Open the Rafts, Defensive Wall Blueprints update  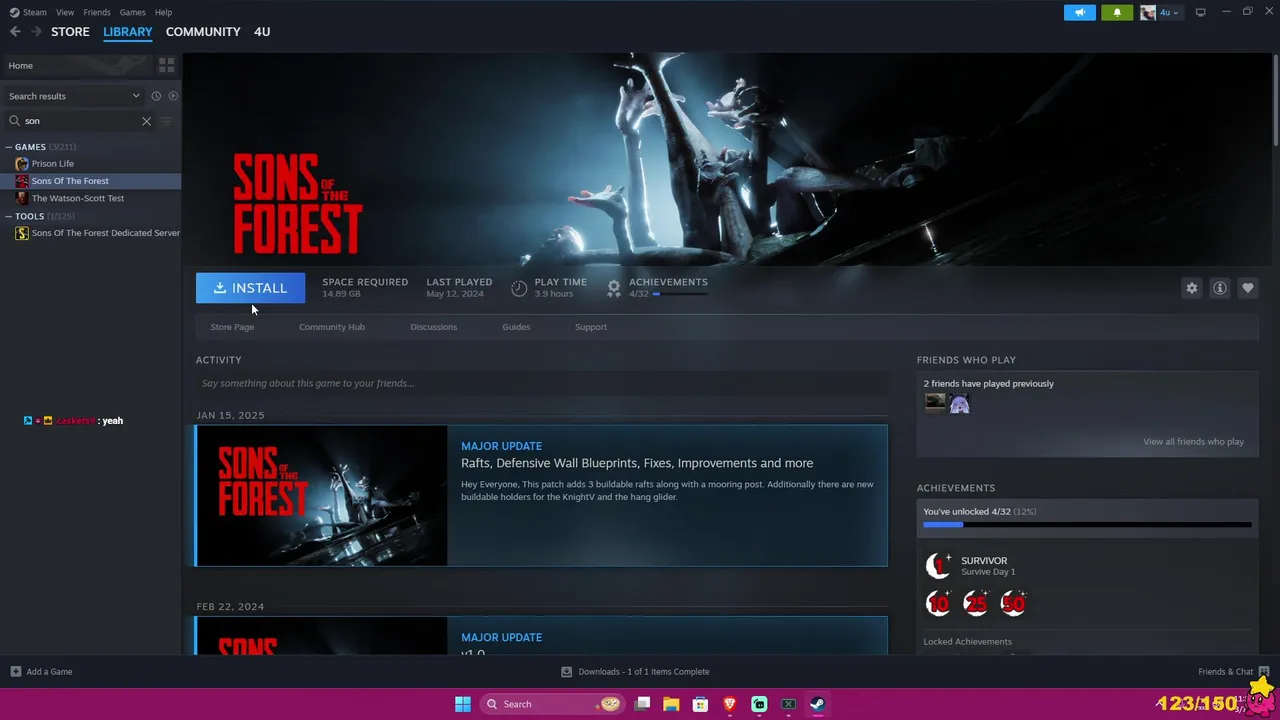637,463
